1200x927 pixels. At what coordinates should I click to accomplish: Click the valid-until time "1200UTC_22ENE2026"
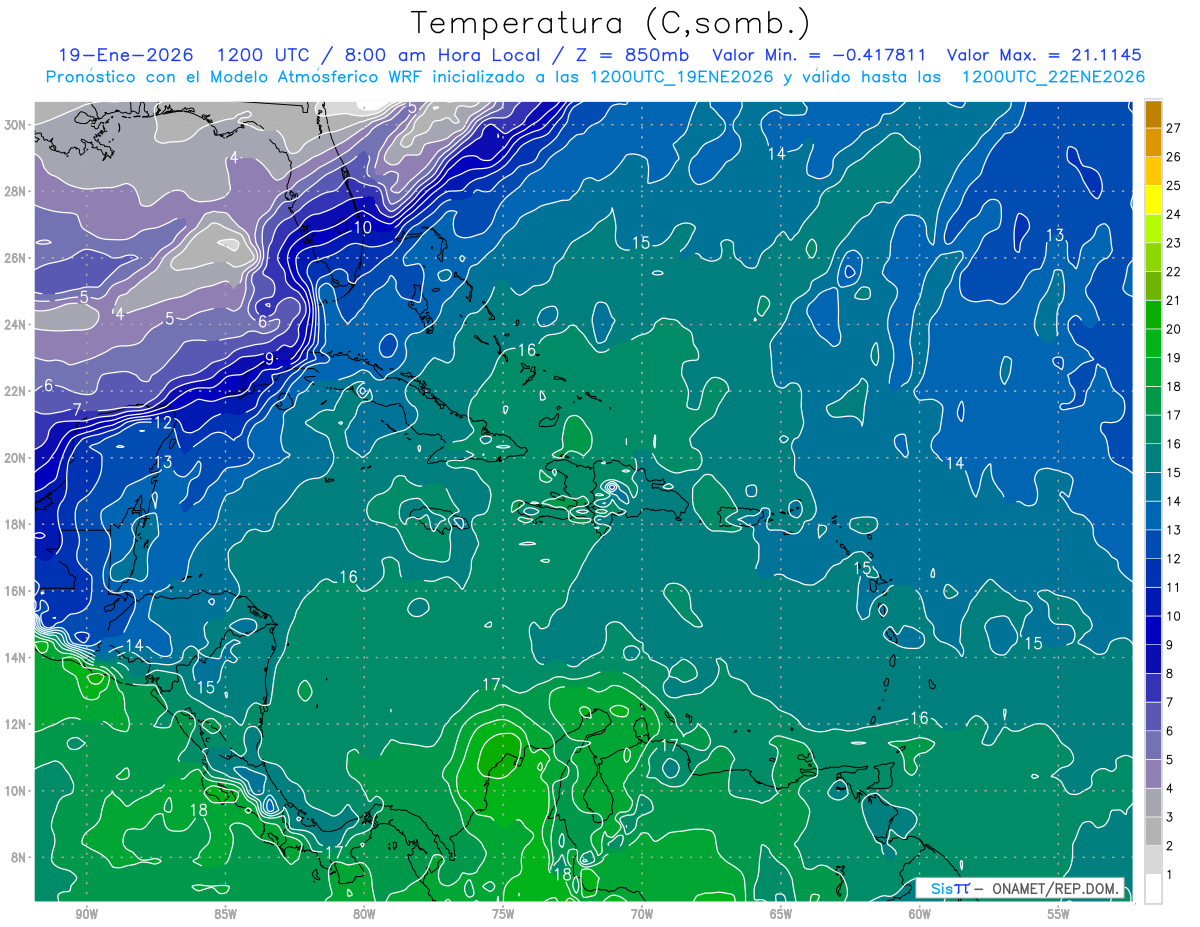(x=1053, y=77)
